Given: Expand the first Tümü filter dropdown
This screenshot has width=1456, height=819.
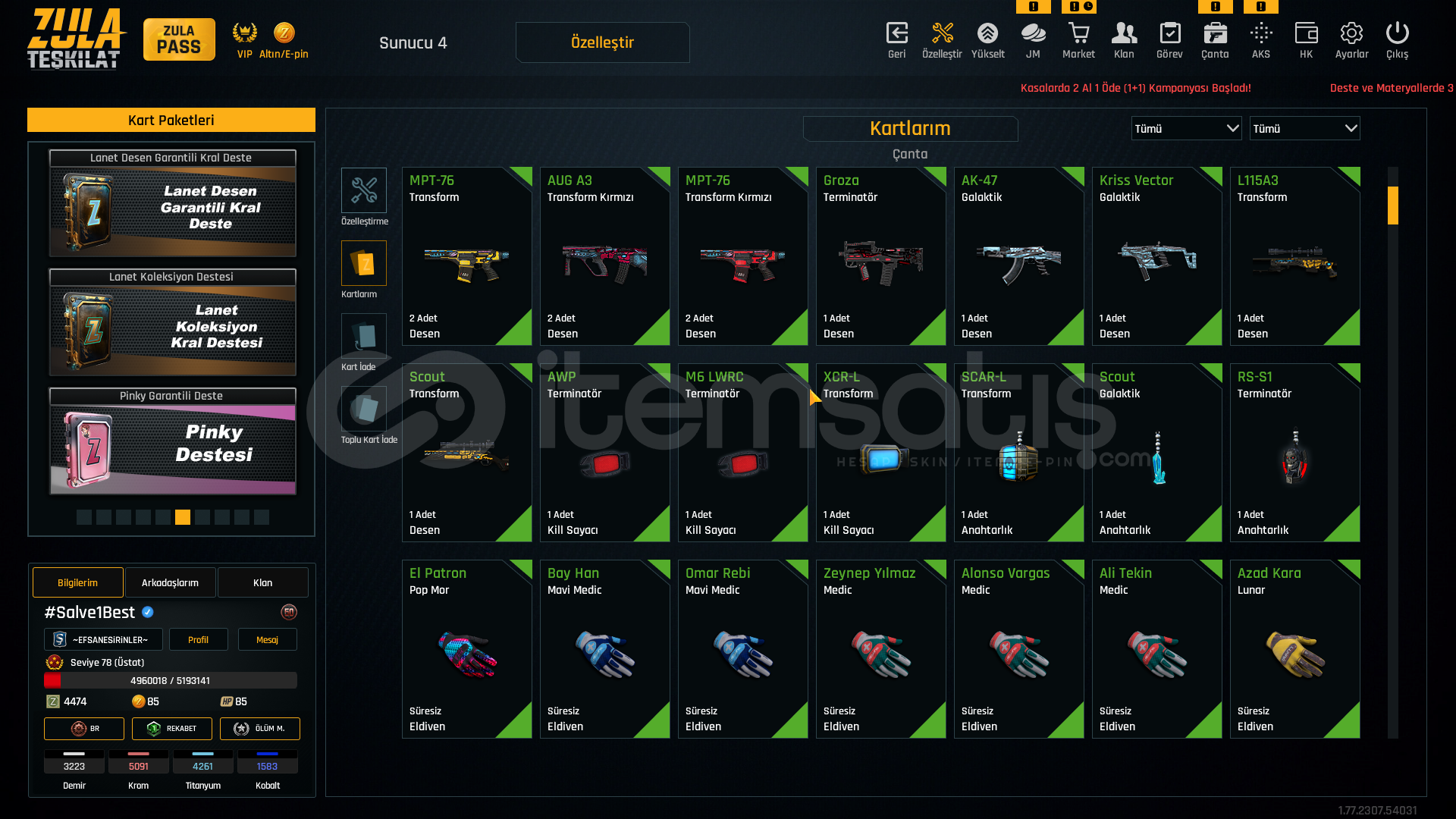Looking at the screenshot, I should [1186, 128].
